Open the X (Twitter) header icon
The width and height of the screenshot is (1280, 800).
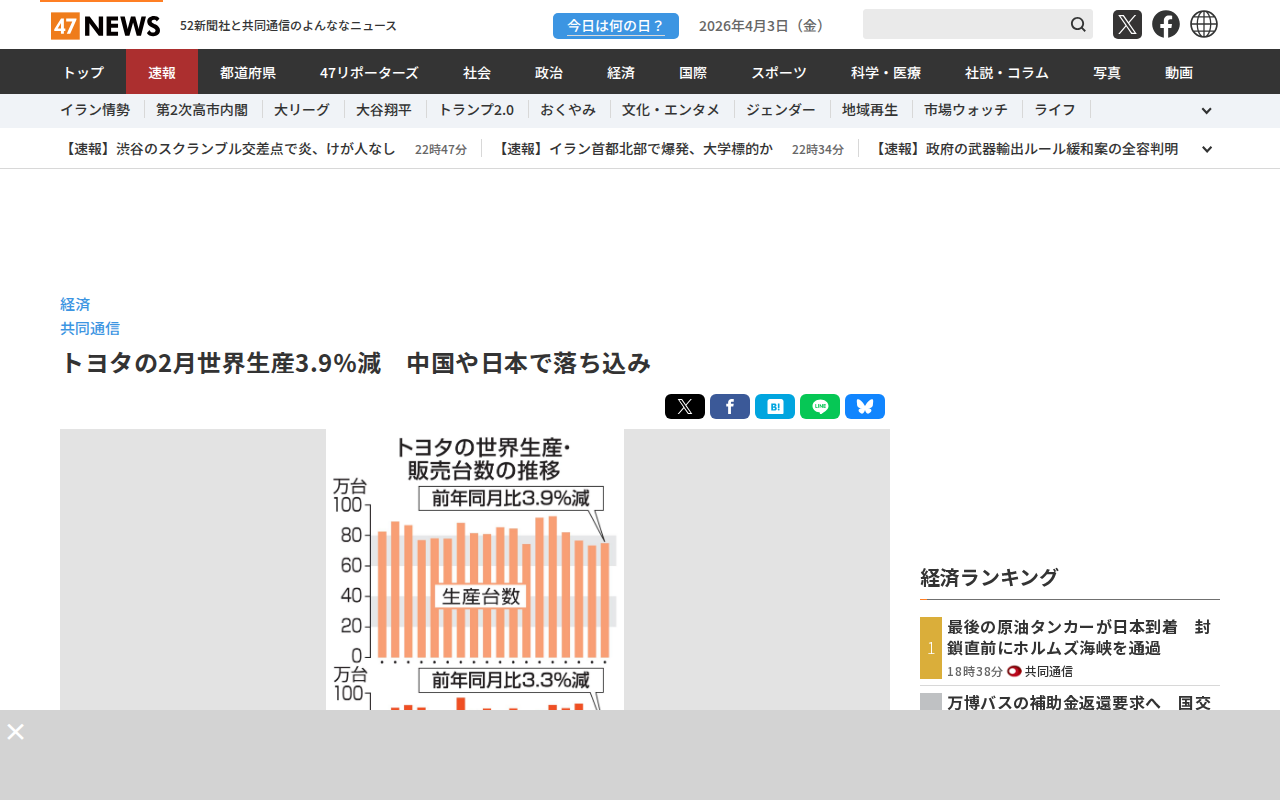[x=1127, y=24]
